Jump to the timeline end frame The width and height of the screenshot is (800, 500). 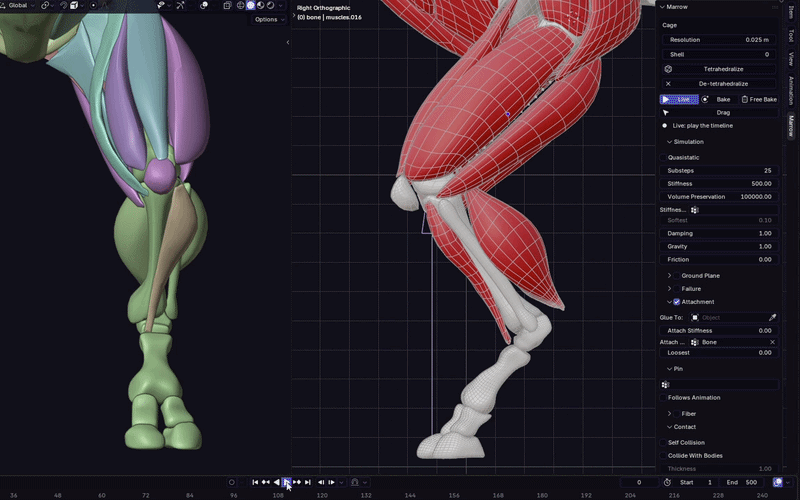coord(308,482)
